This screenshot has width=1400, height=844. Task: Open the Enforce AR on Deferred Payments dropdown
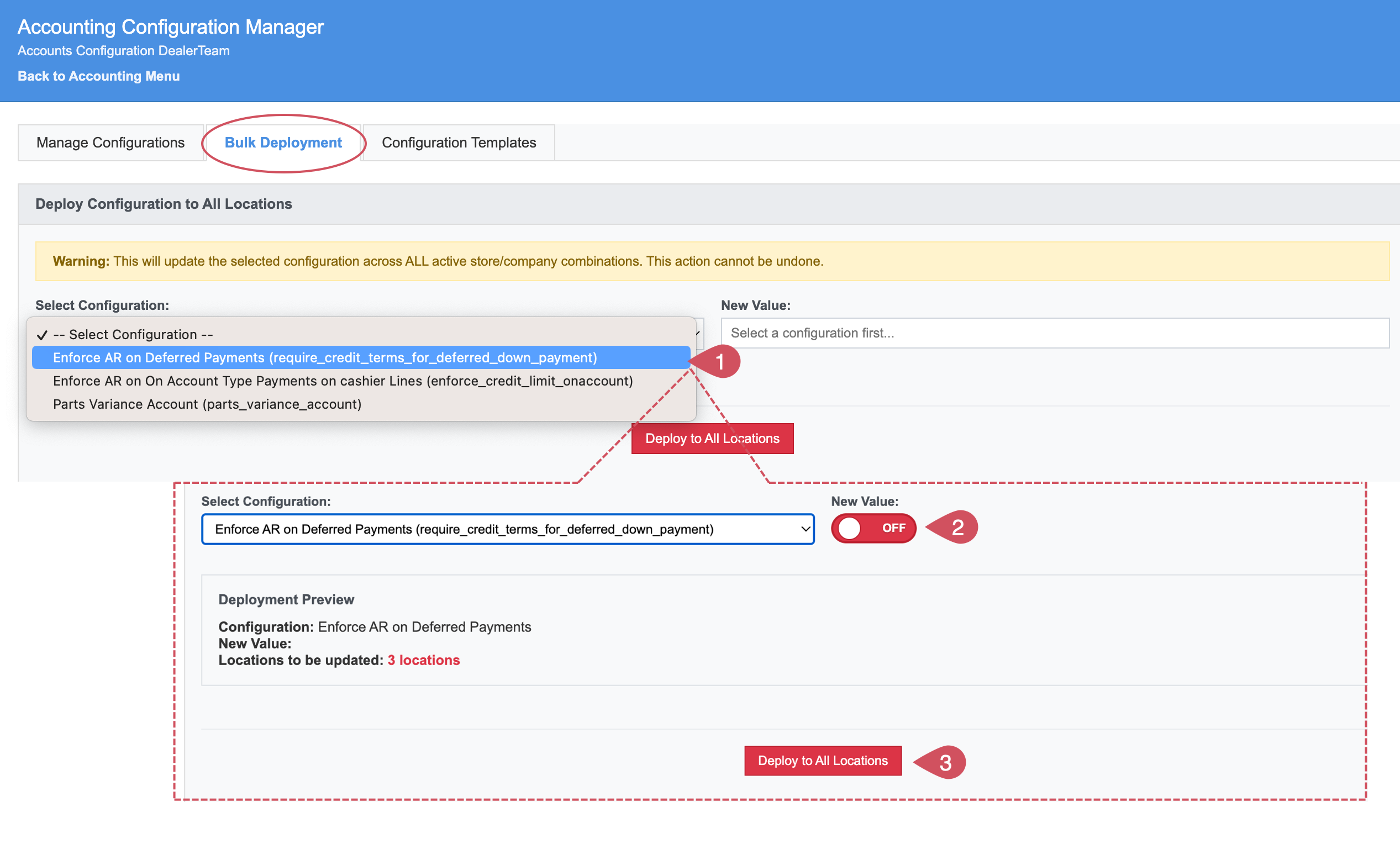pos(508,529)
